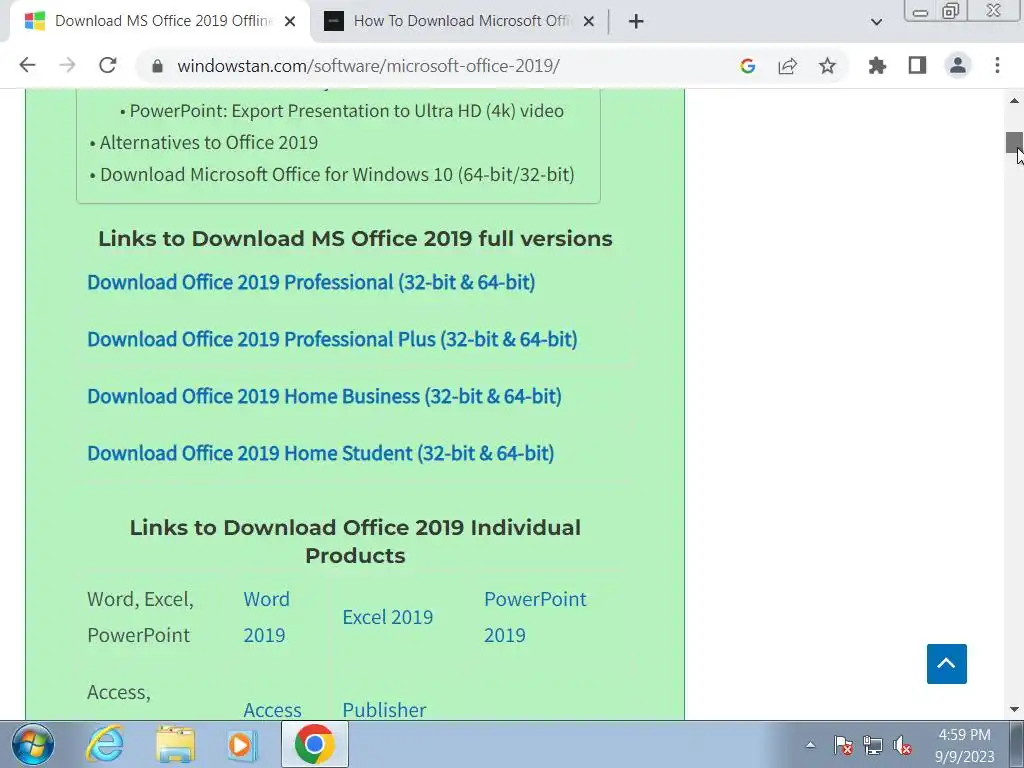Switch to How To Download Microsoft Office tab
The width and height of the screenshot is (1024, 768).
(x=460, y=22)
